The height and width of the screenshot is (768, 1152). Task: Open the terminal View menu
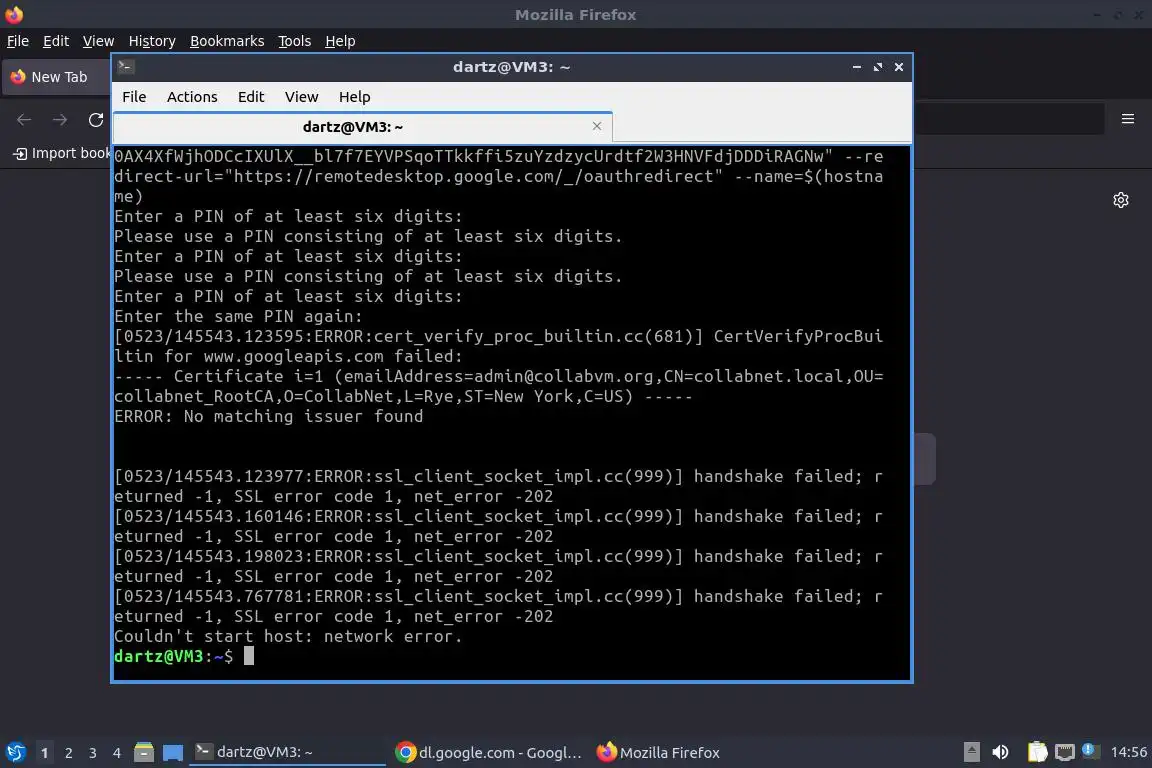[301, 97]
